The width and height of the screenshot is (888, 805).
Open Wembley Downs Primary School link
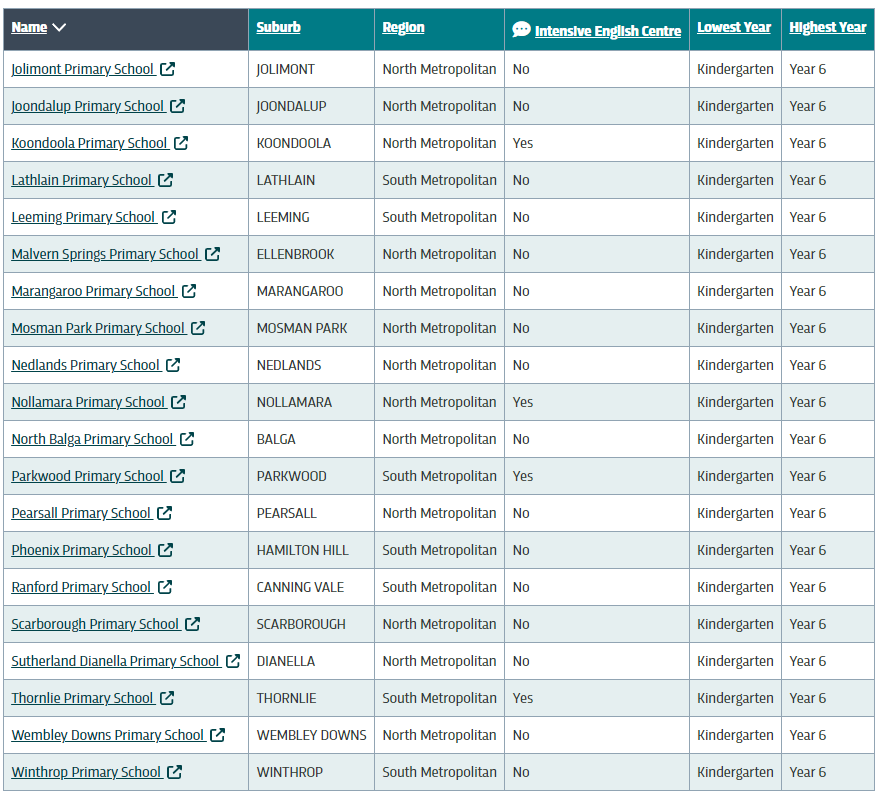pos(108,735)
